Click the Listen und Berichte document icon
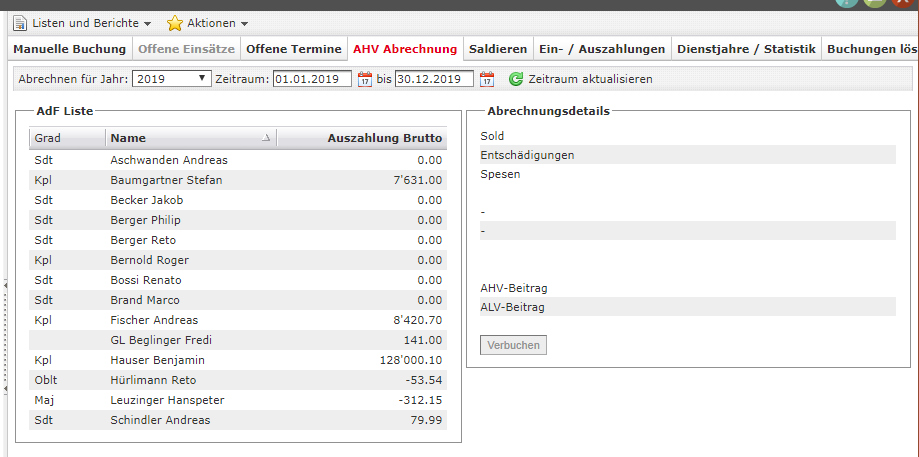This screenshot has height=457, width=919. (21, 23)
